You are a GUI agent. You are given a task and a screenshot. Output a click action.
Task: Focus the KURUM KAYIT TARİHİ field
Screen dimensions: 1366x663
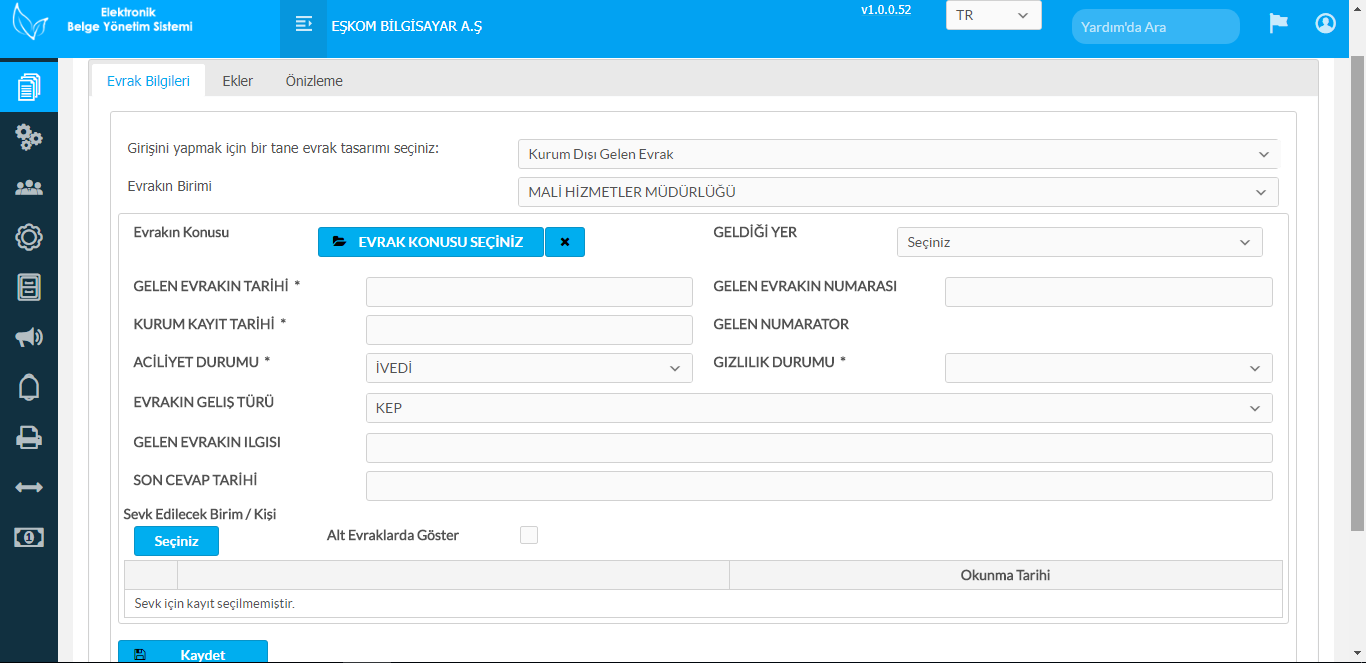(x=529, y=330)
